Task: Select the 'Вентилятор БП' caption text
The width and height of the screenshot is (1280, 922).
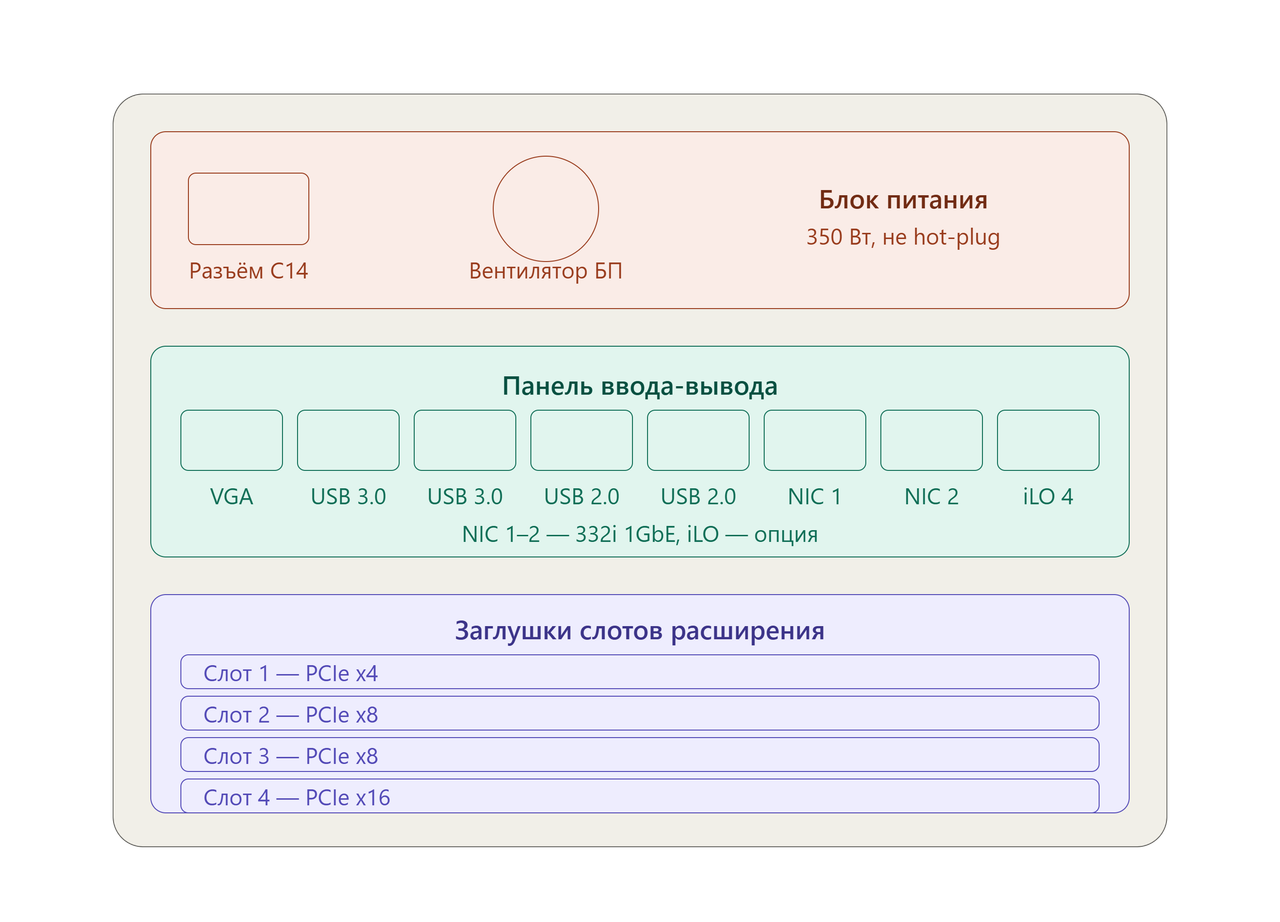Action: (x=546, y=270)
